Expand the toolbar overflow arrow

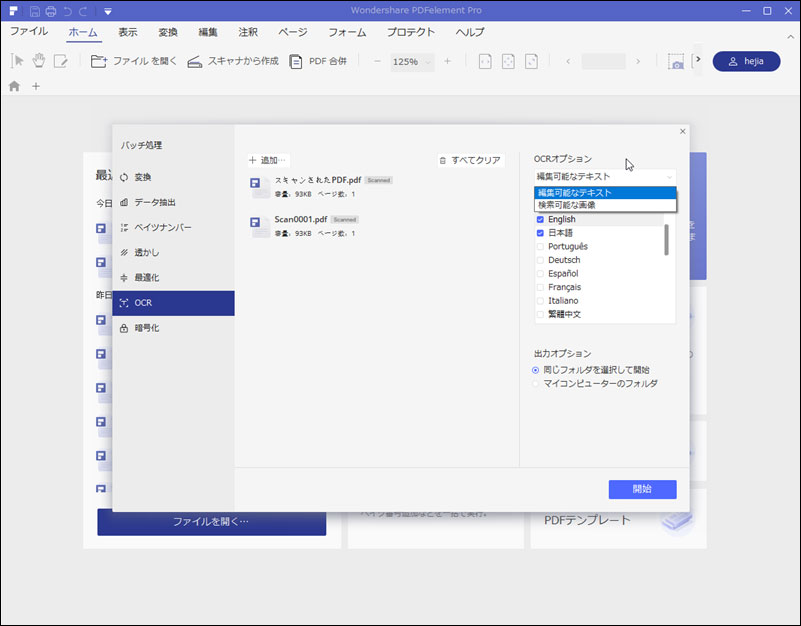coord(698,59)
